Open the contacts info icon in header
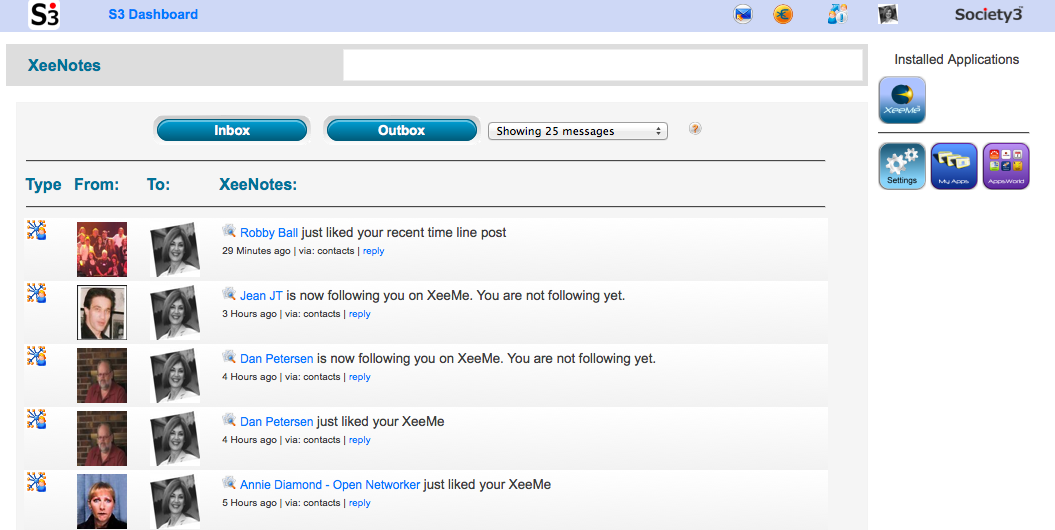 tap(838, 14)
